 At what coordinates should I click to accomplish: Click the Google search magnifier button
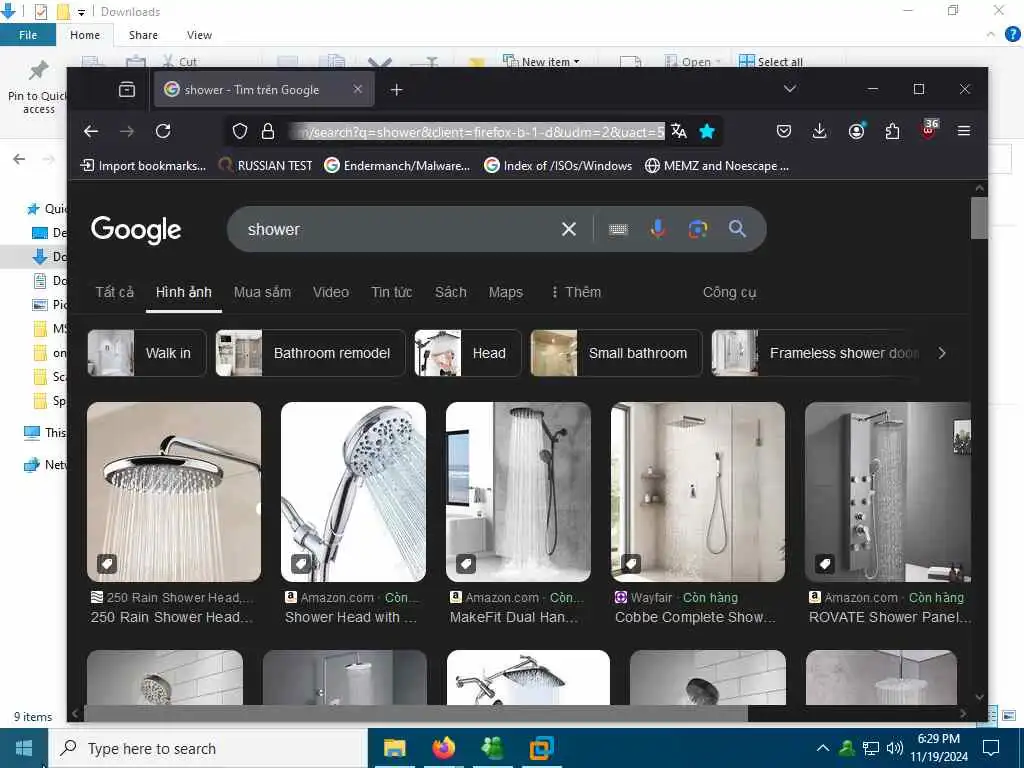pyautogui.click(x=737, y=229)
